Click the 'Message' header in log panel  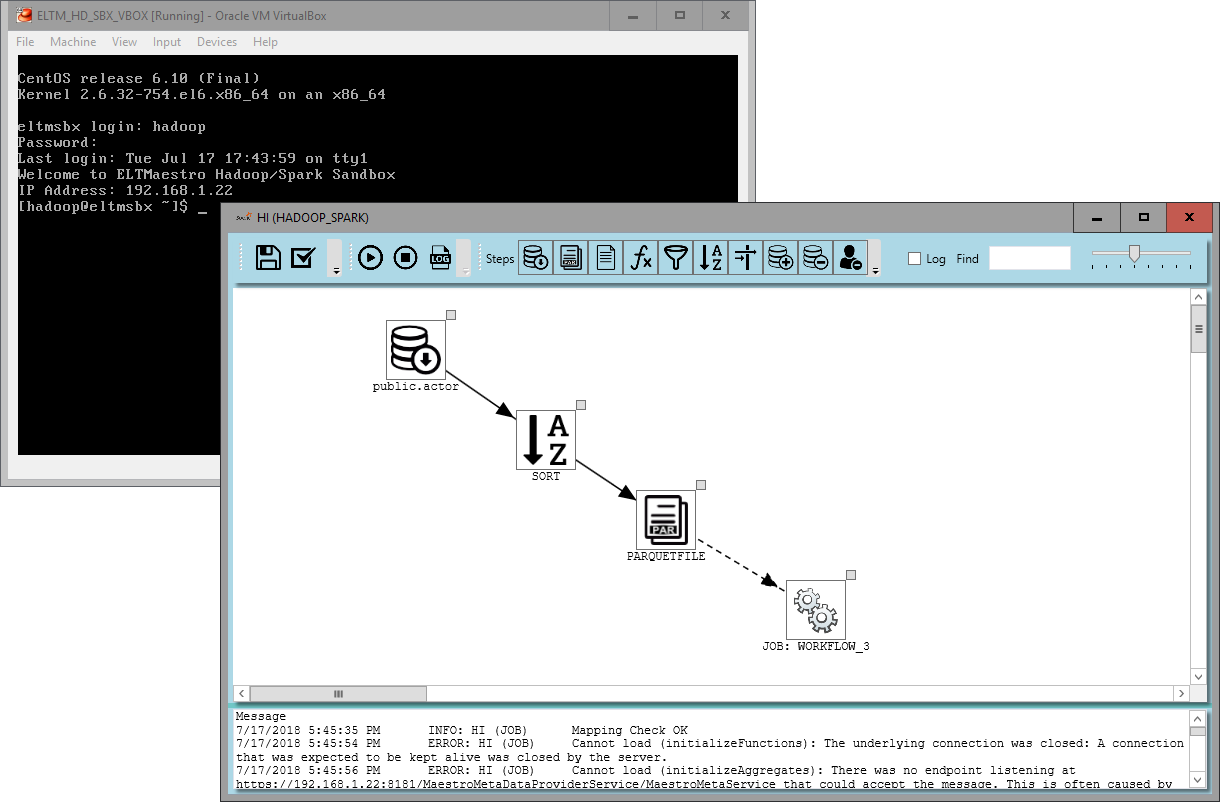click(x=260, y=716)
